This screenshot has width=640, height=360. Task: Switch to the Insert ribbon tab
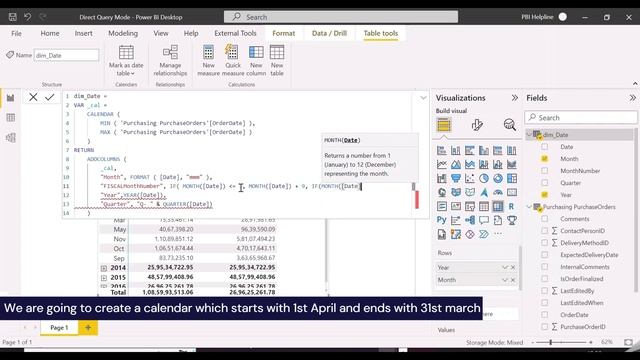pyautogui.click(x=83, y=33)
